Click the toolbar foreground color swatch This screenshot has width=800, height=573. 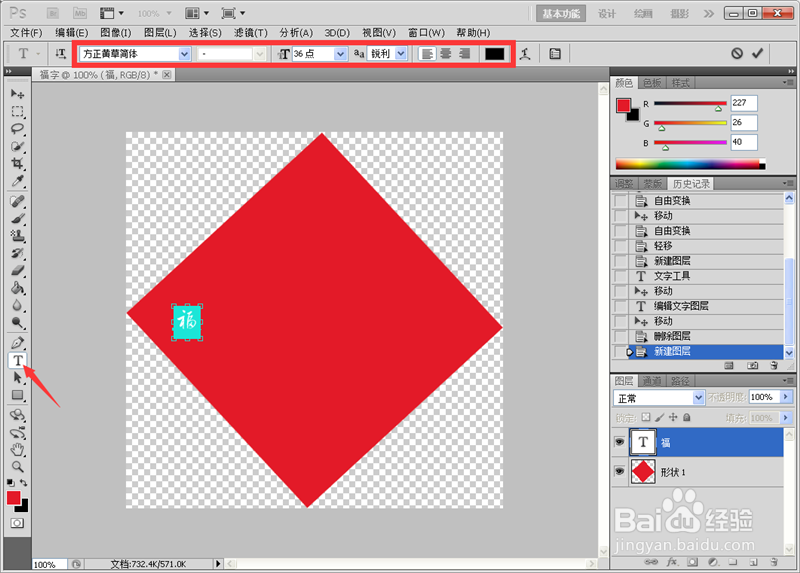[x=14, y=497]
